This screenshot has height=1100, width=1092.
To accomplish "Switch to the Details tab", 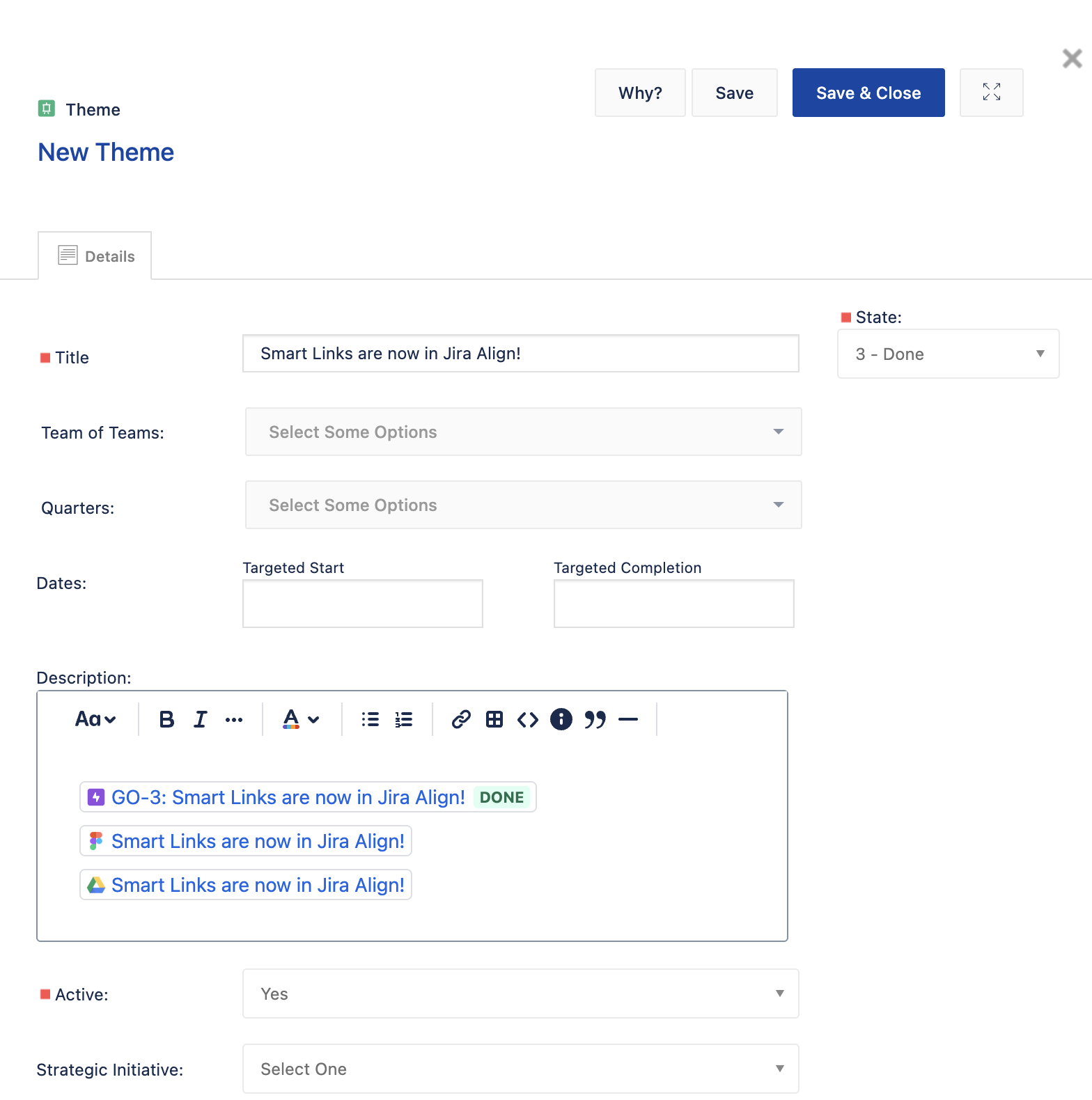I will [95, 256].
